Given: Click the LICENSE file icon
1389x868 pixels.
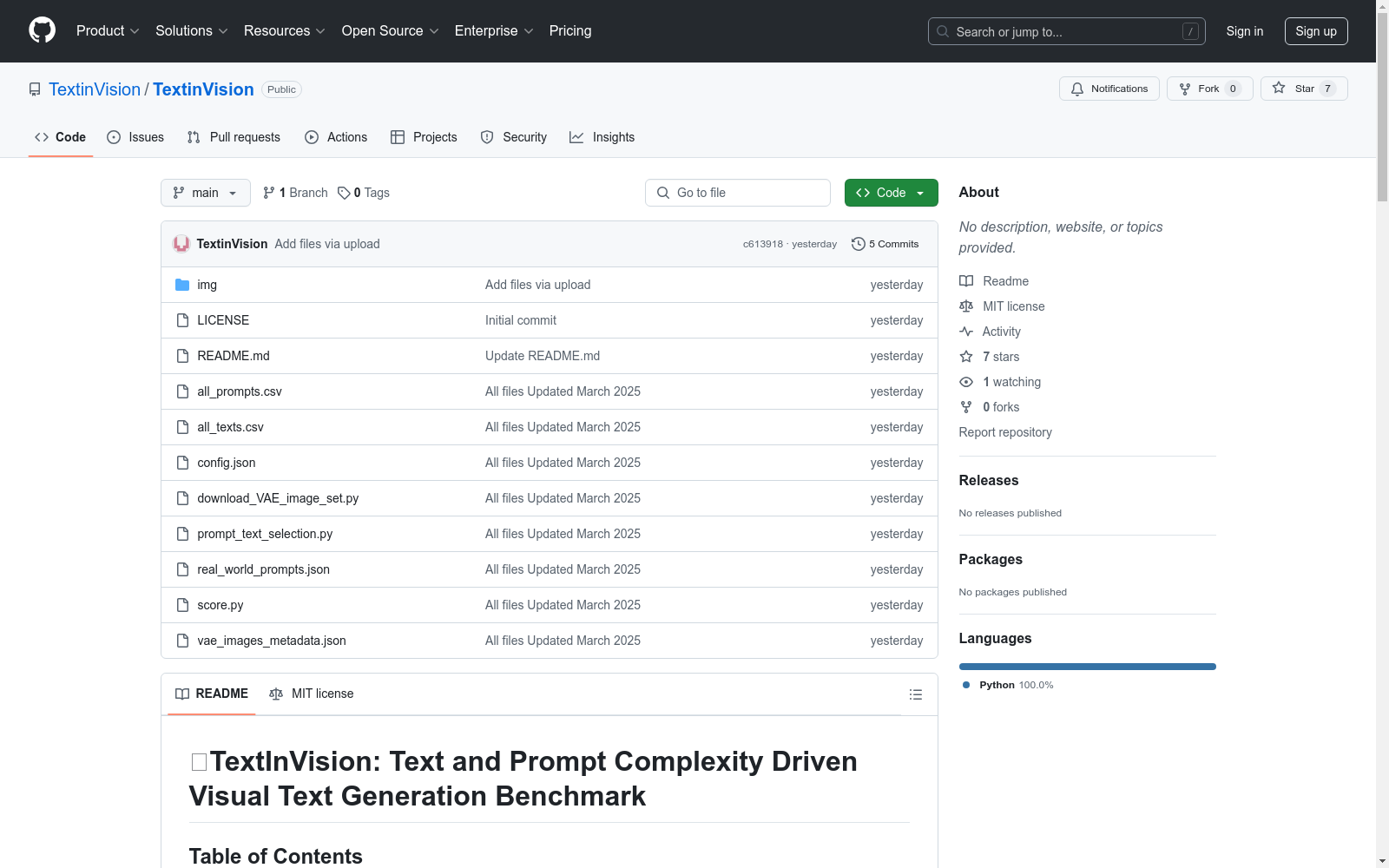Looking at the screenshot, I should click(182, 320).
